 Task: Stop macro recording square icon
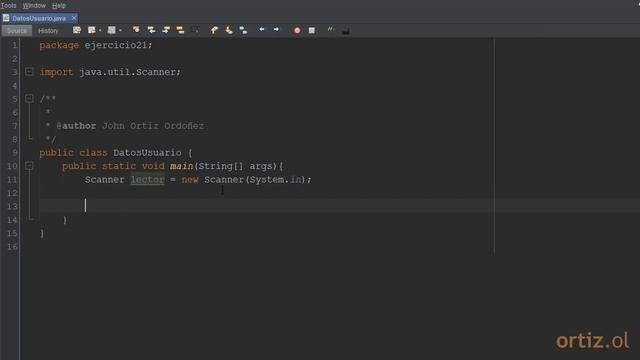coord(312,31)
